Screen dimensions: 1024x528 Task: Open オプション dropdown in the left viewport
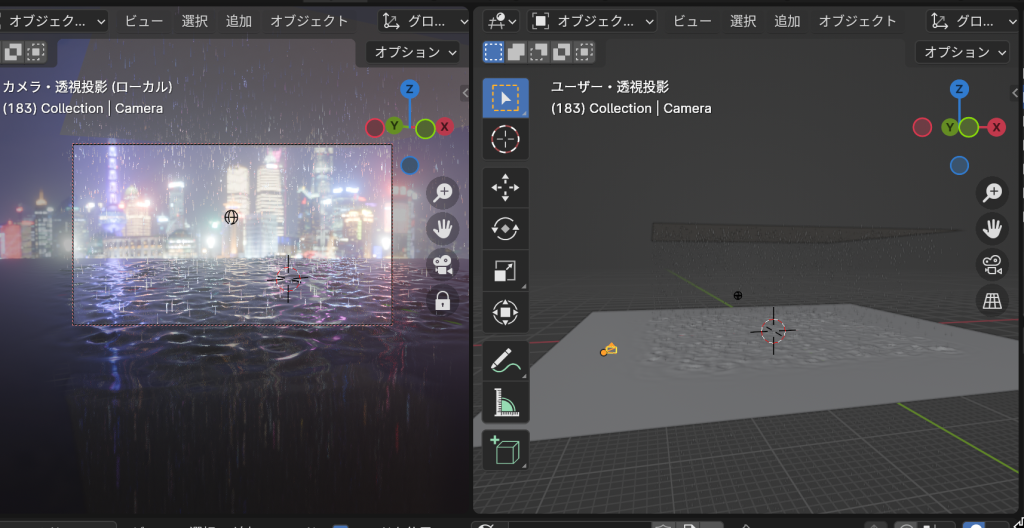(x=415, y=52)
